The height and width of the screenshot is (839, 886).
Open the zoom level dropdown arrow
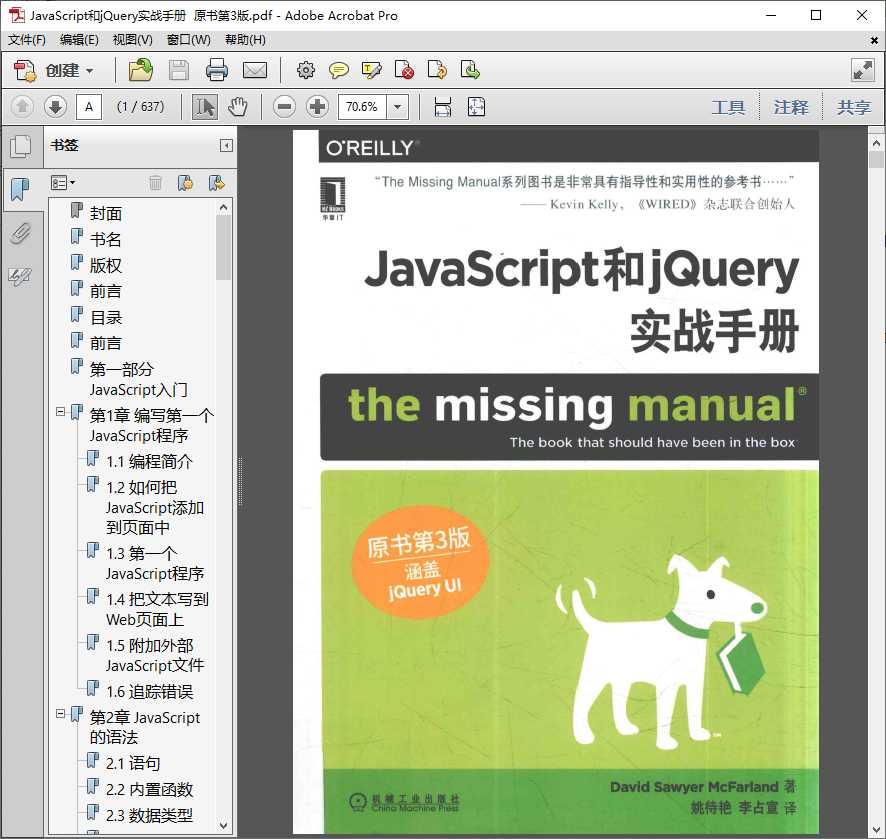click(397, 107)
